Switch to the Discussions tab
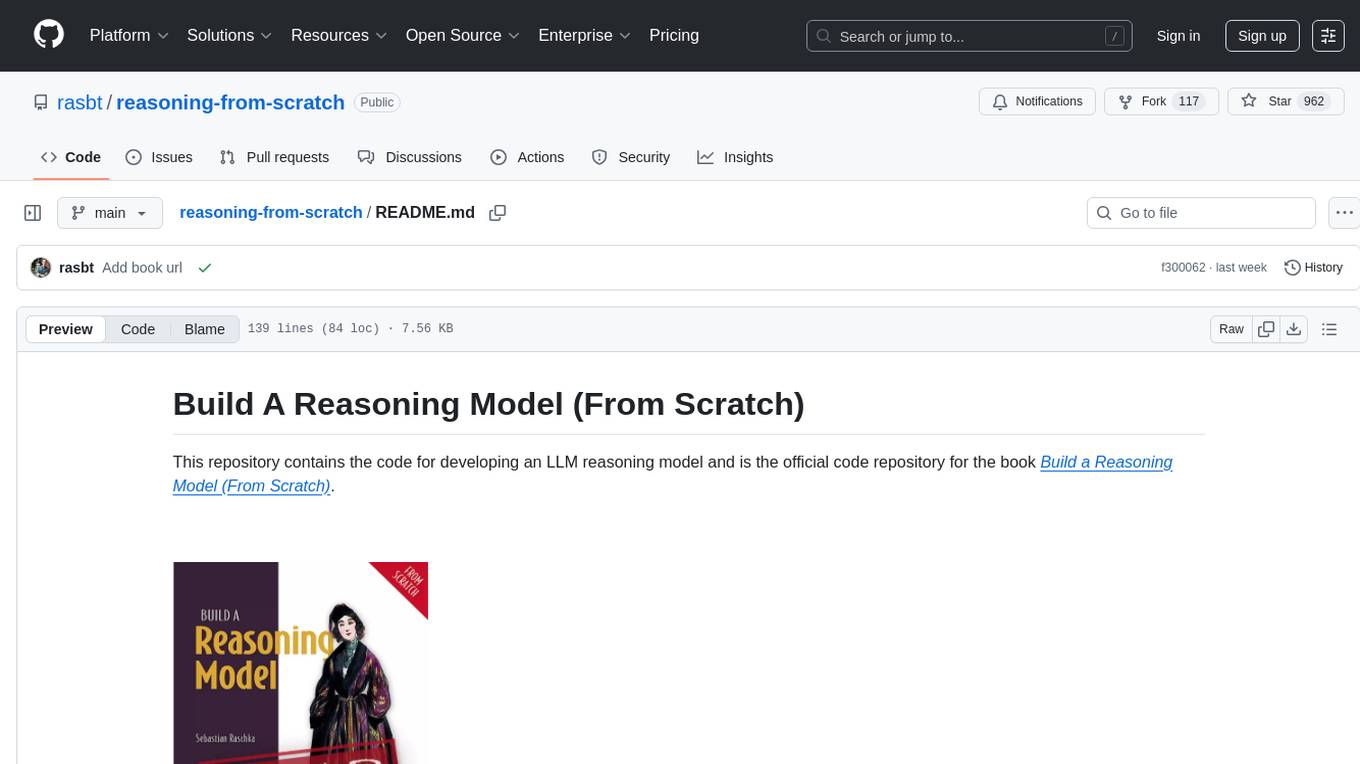1360x764 pixels. (410, 157)
